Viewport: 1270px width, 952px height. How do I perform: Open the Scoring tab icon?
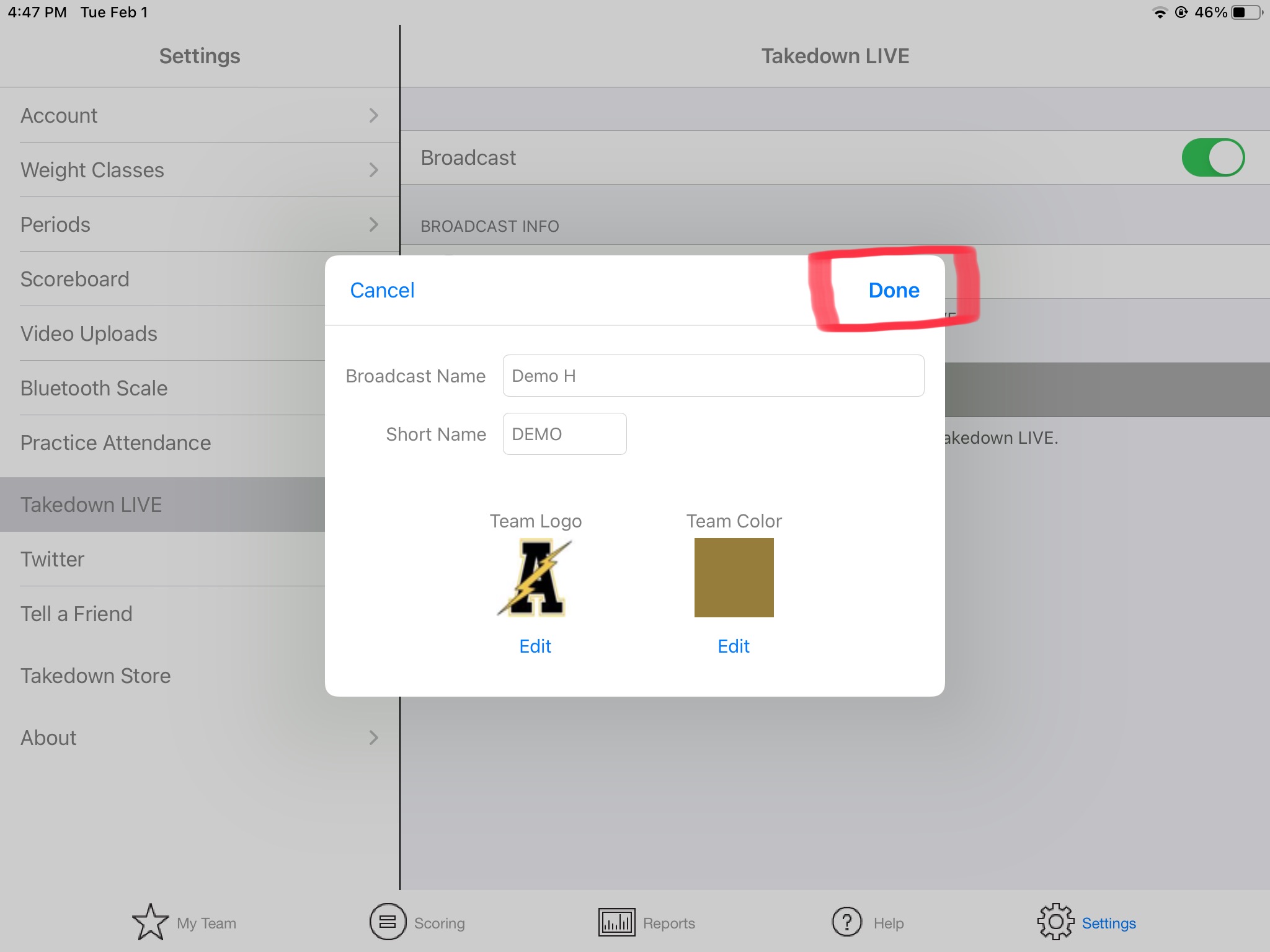(388, 922)
